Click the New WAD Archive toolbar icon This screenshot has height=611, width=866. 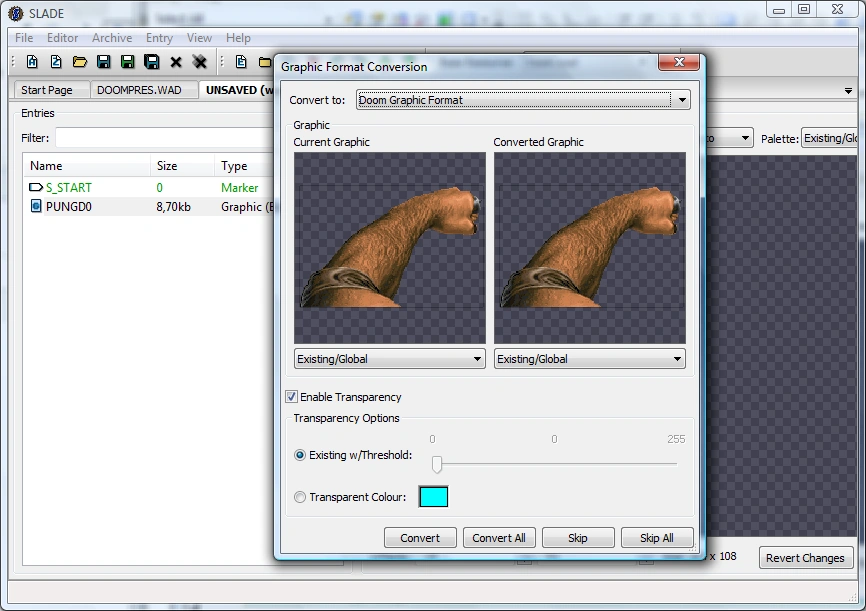(32, 62)
